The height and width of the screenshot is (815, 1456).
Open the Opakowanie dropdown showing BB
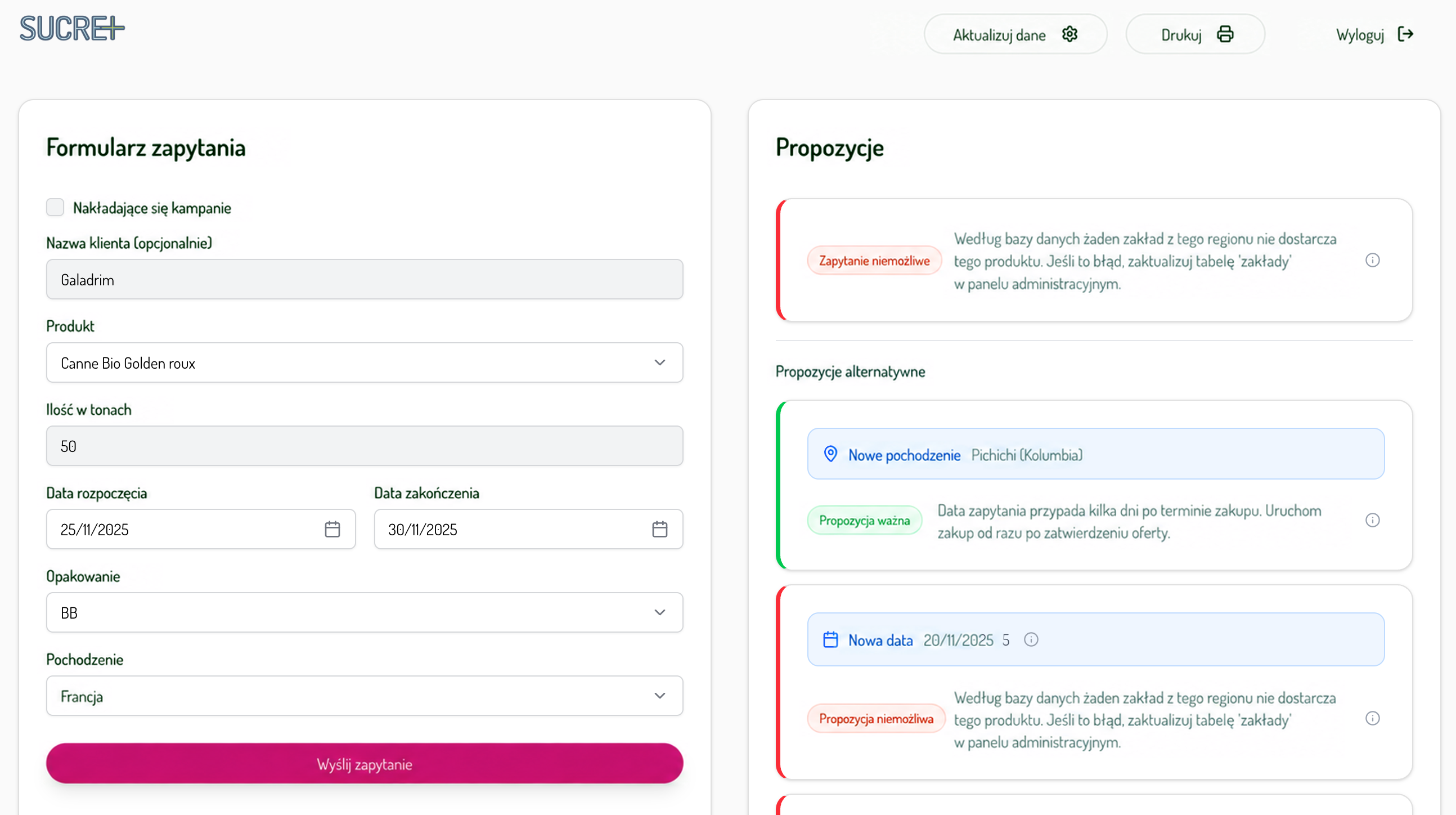365,612
